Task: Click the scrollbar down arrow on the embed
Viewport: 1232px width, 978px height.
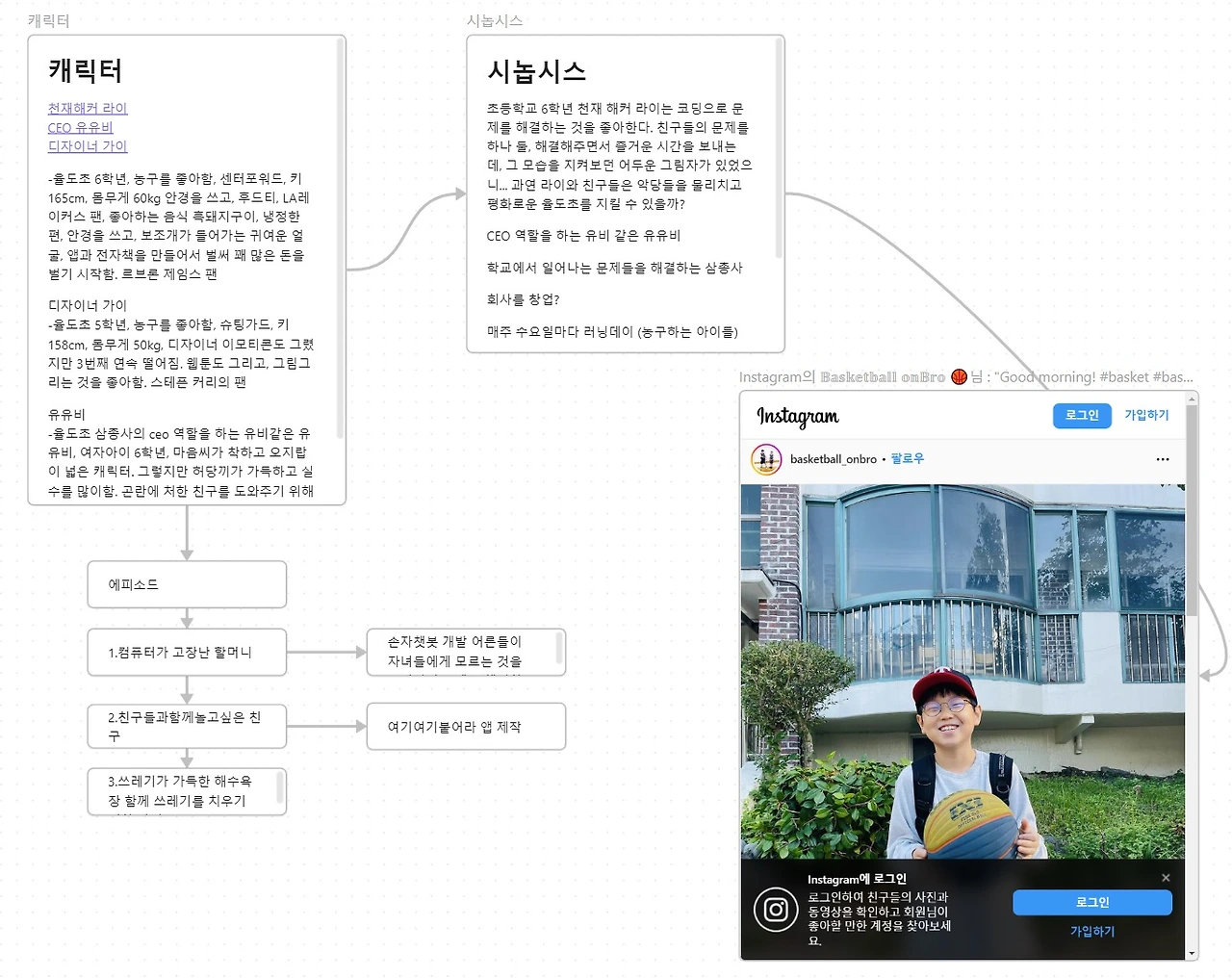Action: click(x=1193, y=950)
